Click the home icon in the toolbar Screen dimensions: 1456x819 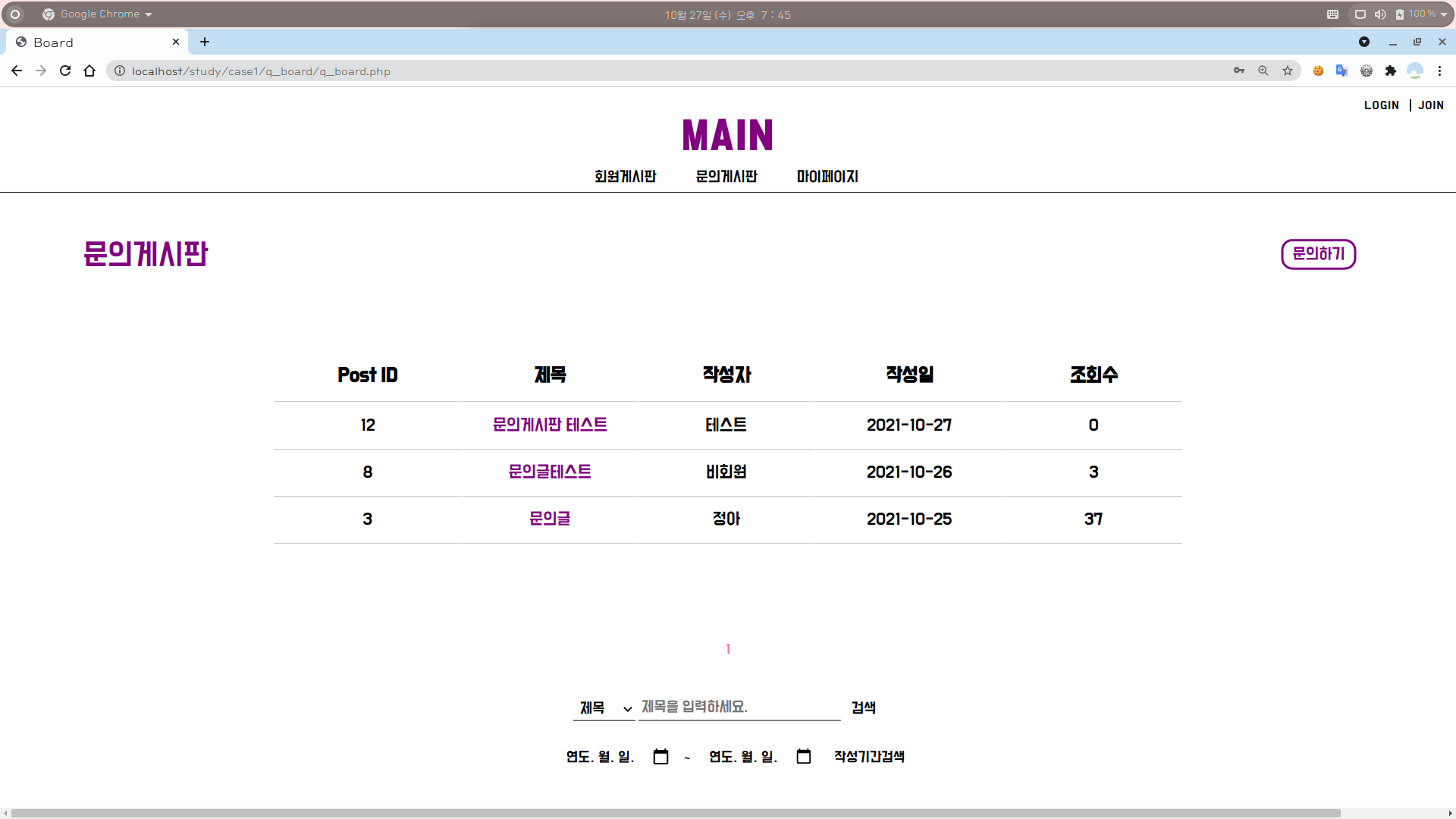coord(89,71)
